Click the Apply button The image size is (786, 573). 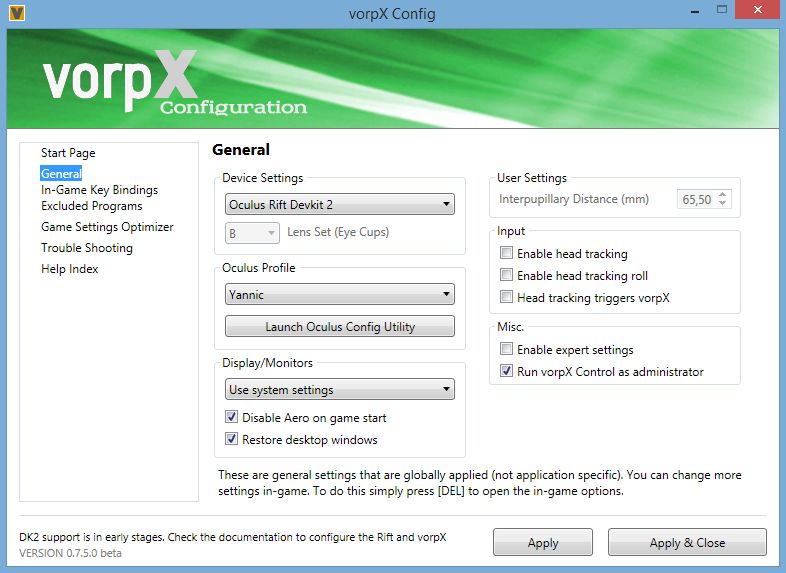(542, 542)
